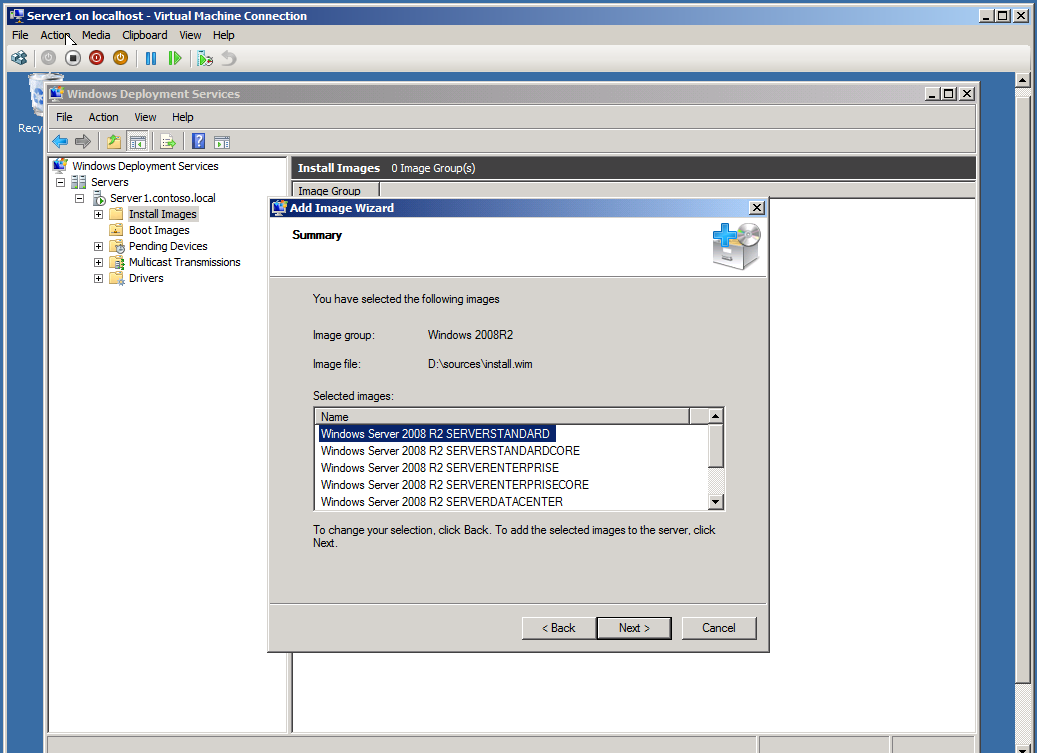Screen dimensions: 1037x753
Task: Open the Media menu
Action: click(x=96, y=35)
